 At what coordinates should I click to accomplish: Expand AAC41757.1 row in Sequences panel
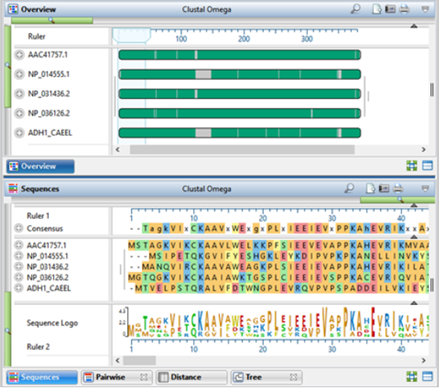pyautogui.click(x=19, y=245)
